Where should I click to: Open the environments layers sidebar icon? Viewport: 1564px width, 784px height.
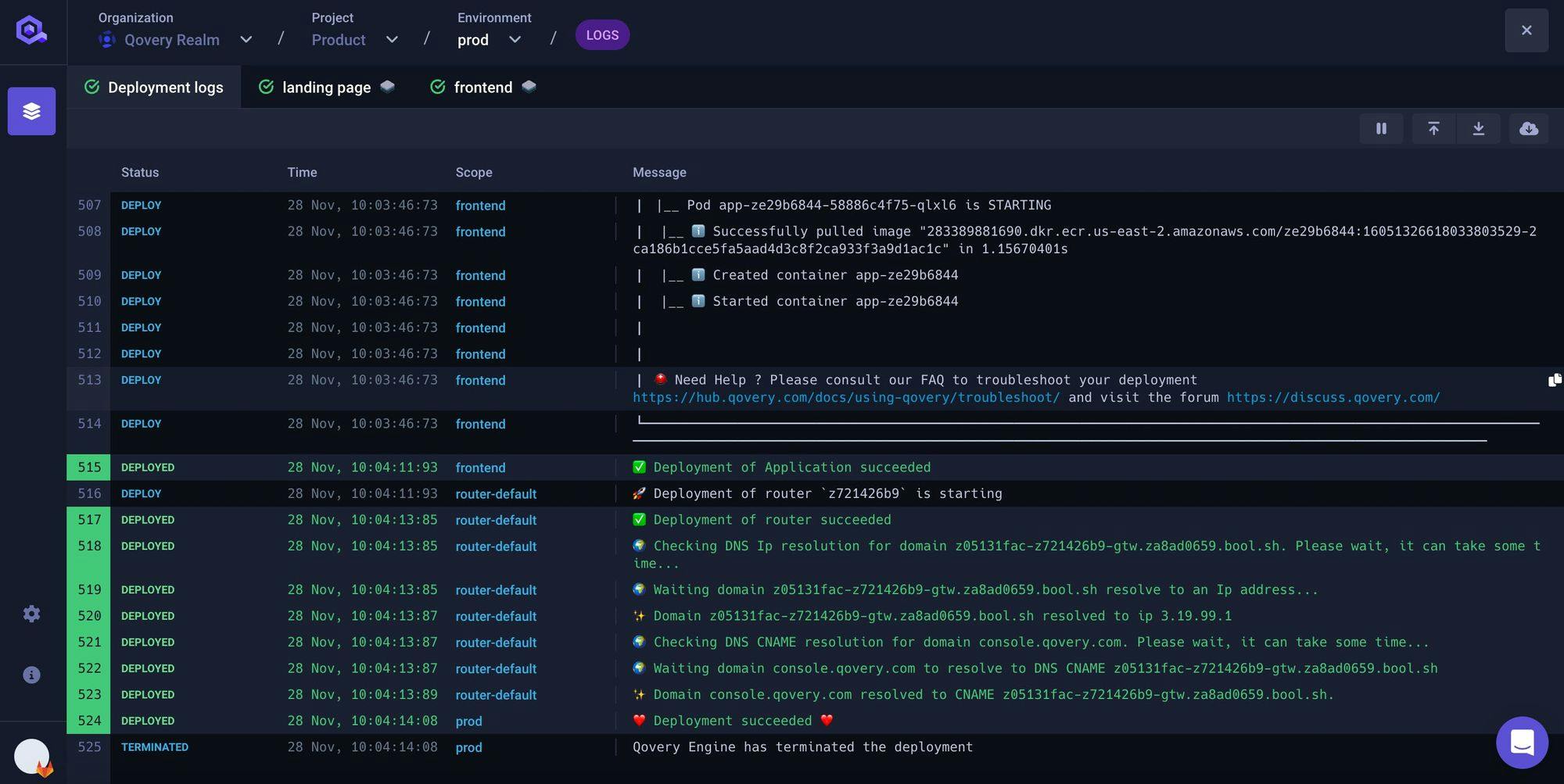[x=31, y=111]
